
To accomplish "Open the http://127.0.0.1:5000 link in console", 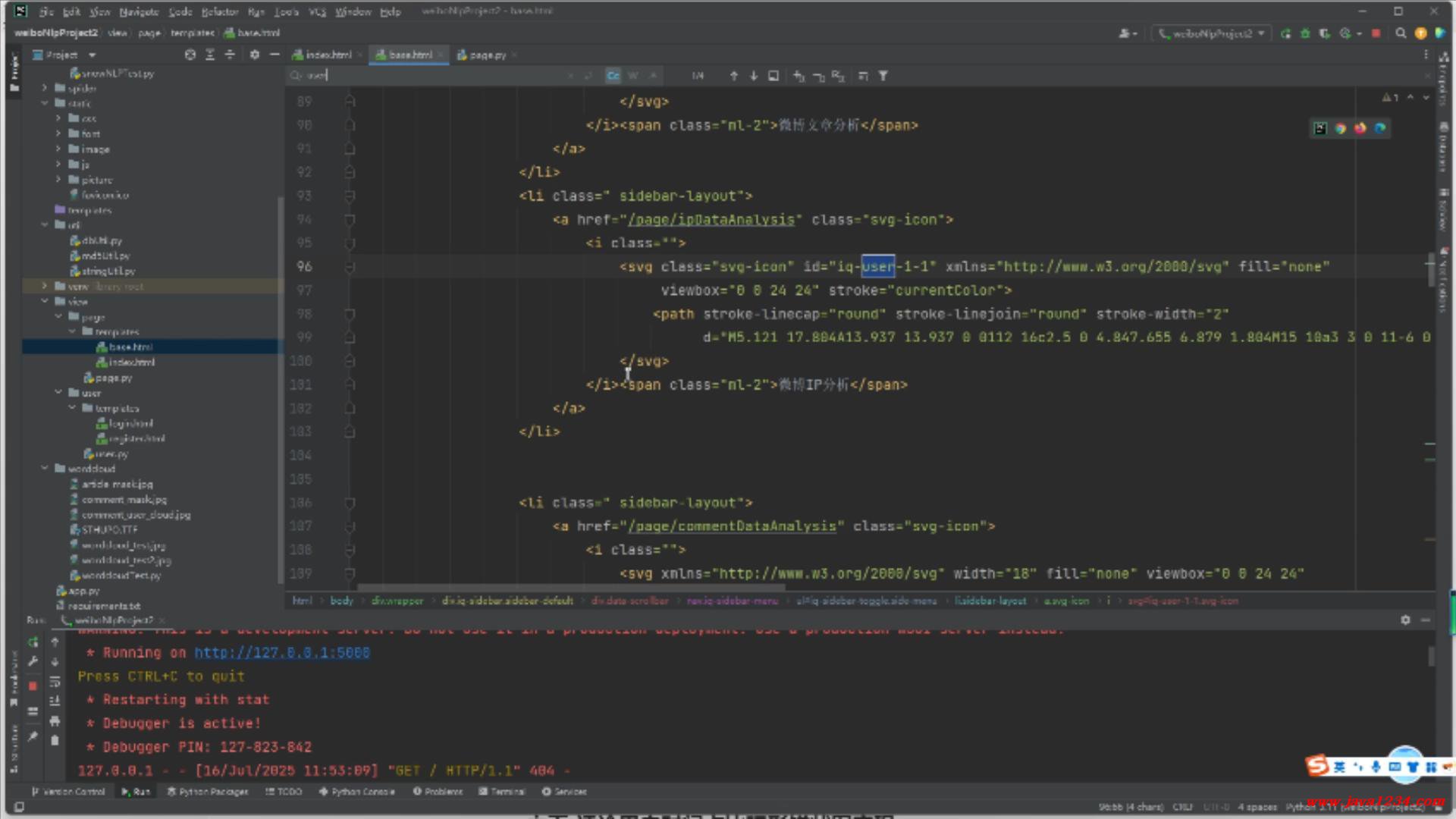I will [x=281, y=652].
